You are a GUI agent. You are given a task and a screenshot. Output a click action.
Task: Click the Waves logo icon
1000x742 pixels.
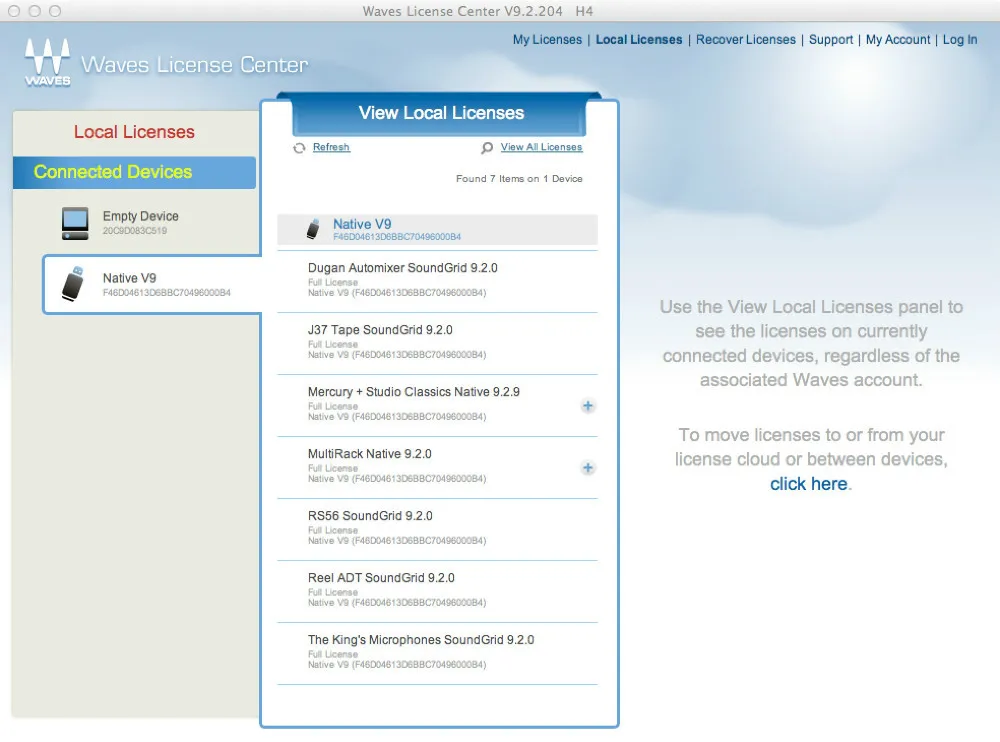click(x=47, y=62)
